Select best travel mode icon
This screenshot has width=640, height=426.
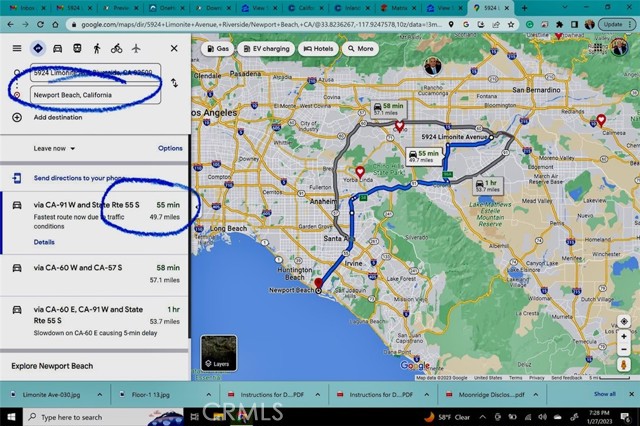38,48
